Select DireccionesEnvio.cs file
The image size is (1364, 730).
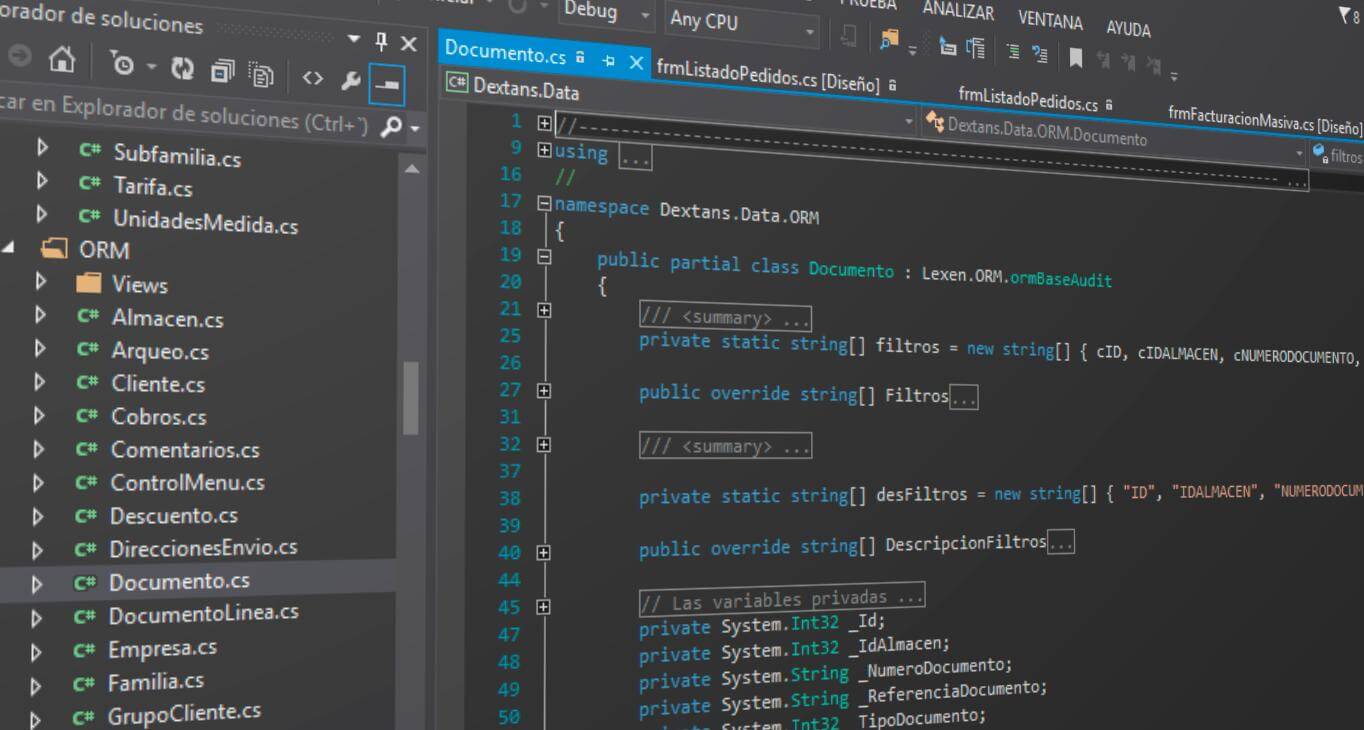click(203, 548)
